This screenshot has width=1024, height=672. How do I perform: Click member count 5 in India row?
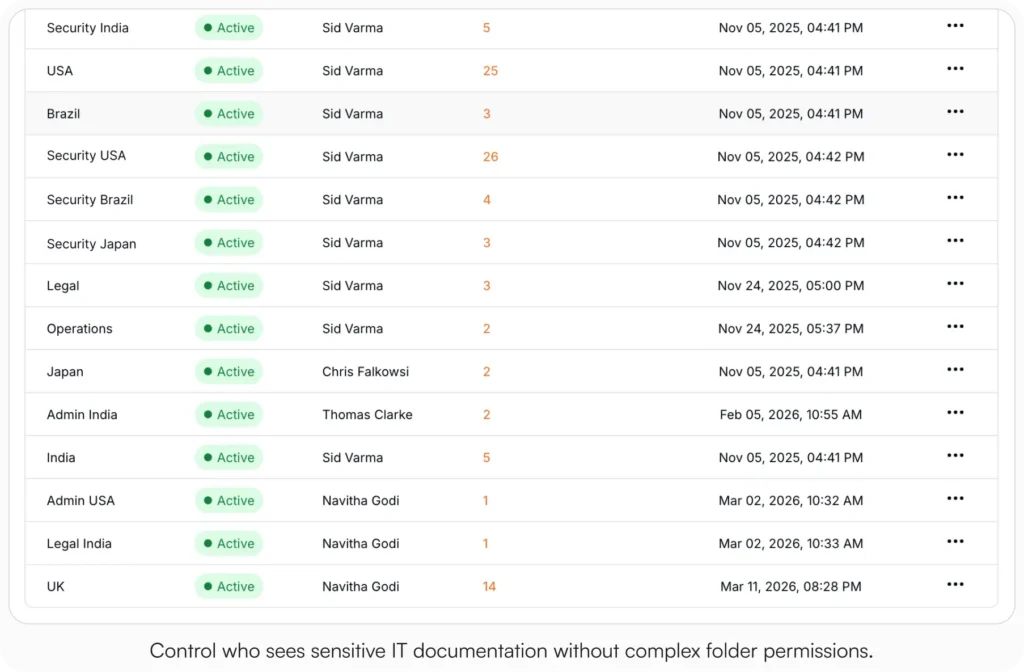pyautogui.click(x=487, y=458)
